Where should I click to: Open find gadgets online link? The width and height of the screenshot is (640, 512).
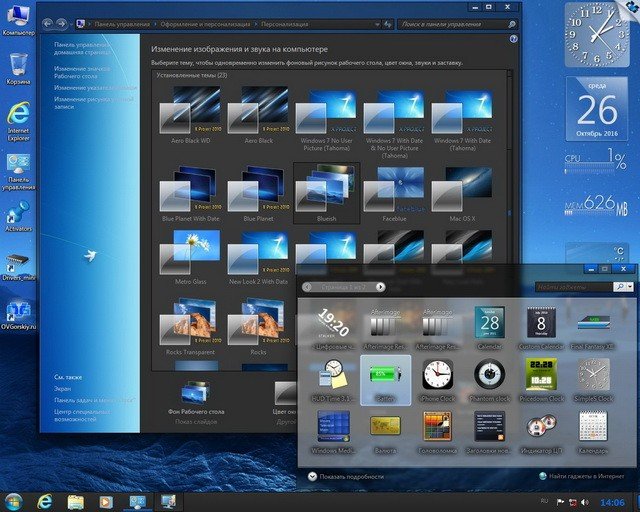tap(582, 476)
